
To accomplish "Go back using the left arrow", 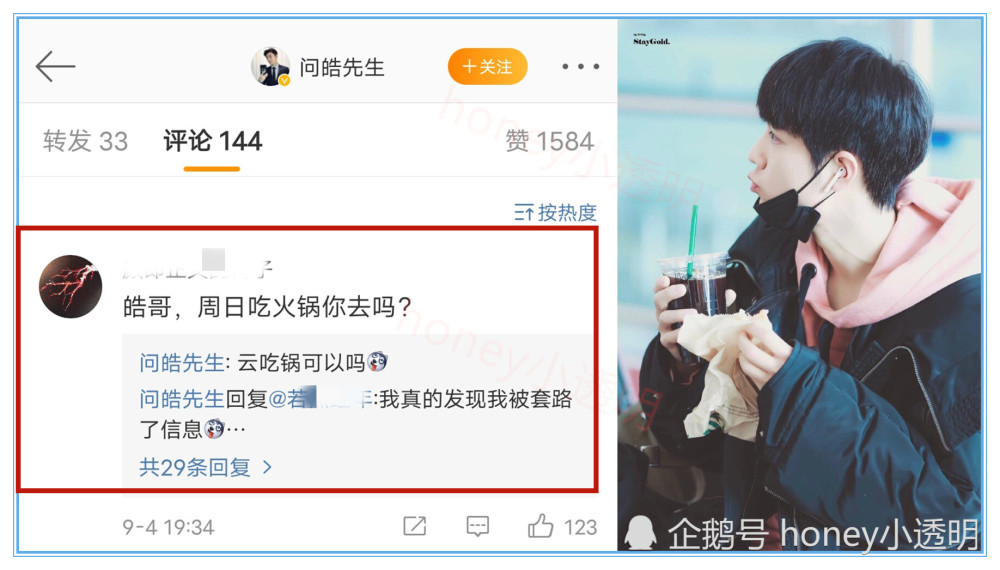I will pyautogui.click(x=55, y=66).
